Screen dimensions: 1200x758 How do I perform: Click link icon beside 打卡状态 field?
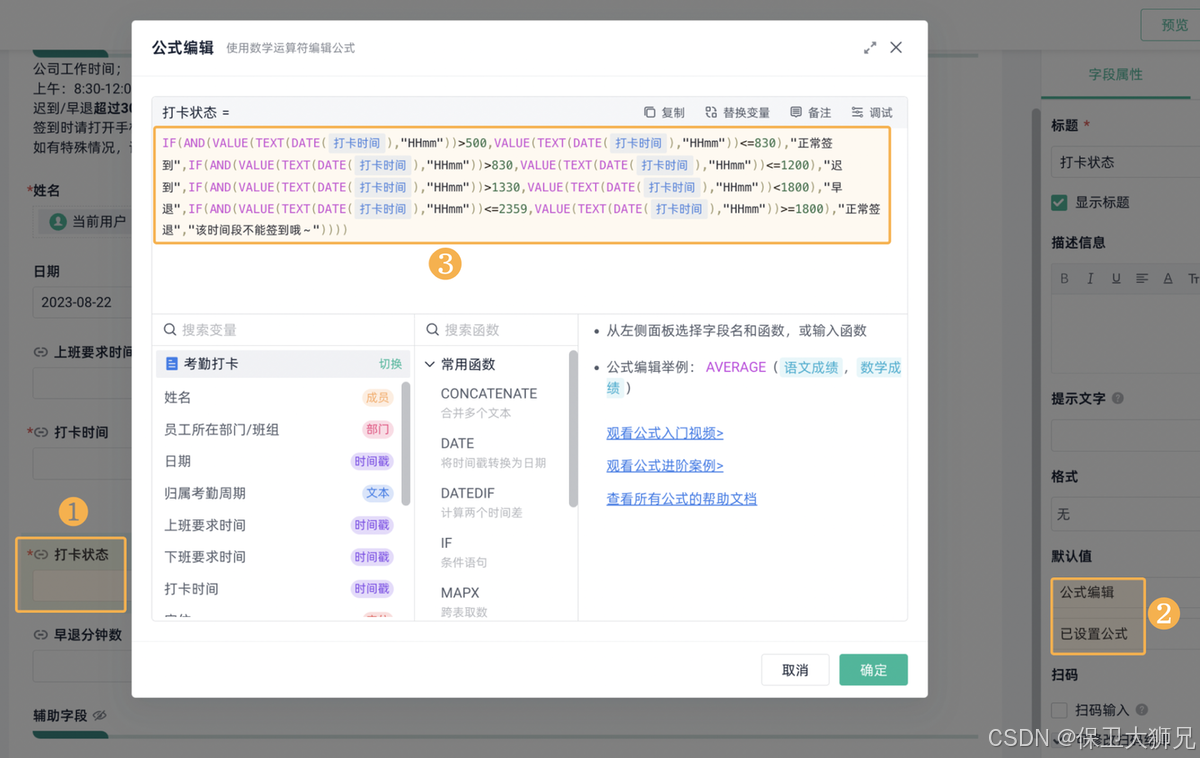(x=41, y=554)
